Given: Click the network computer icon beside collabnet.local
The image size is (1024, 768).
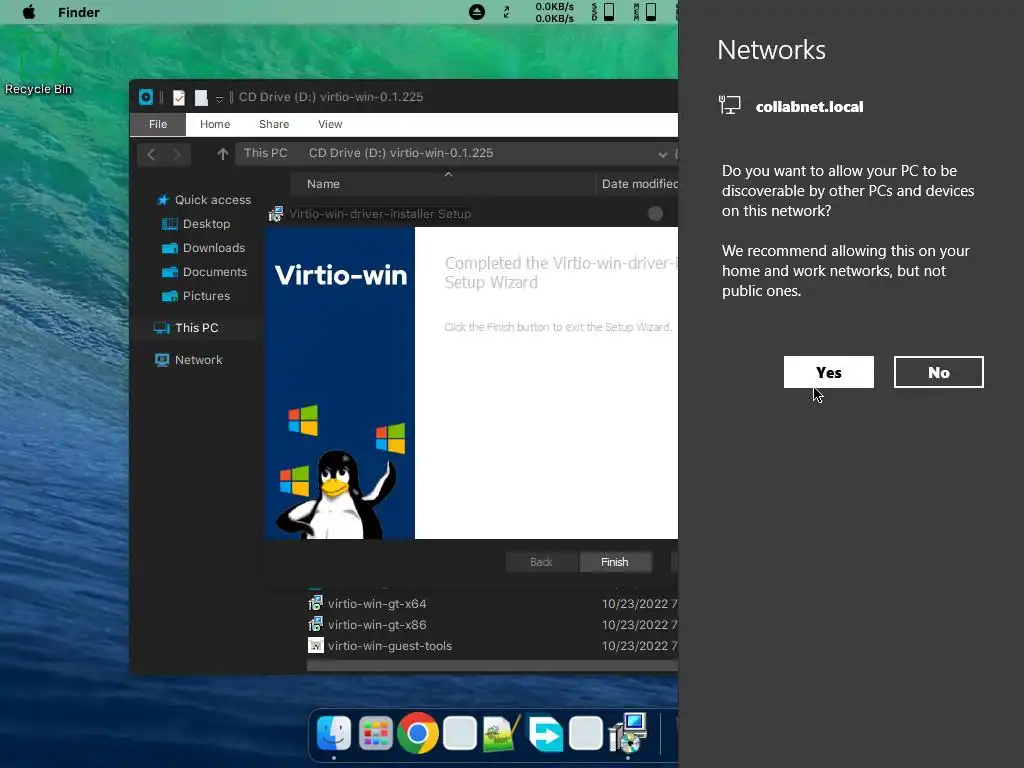Looking at the screenshot, I should click(729, 104).
